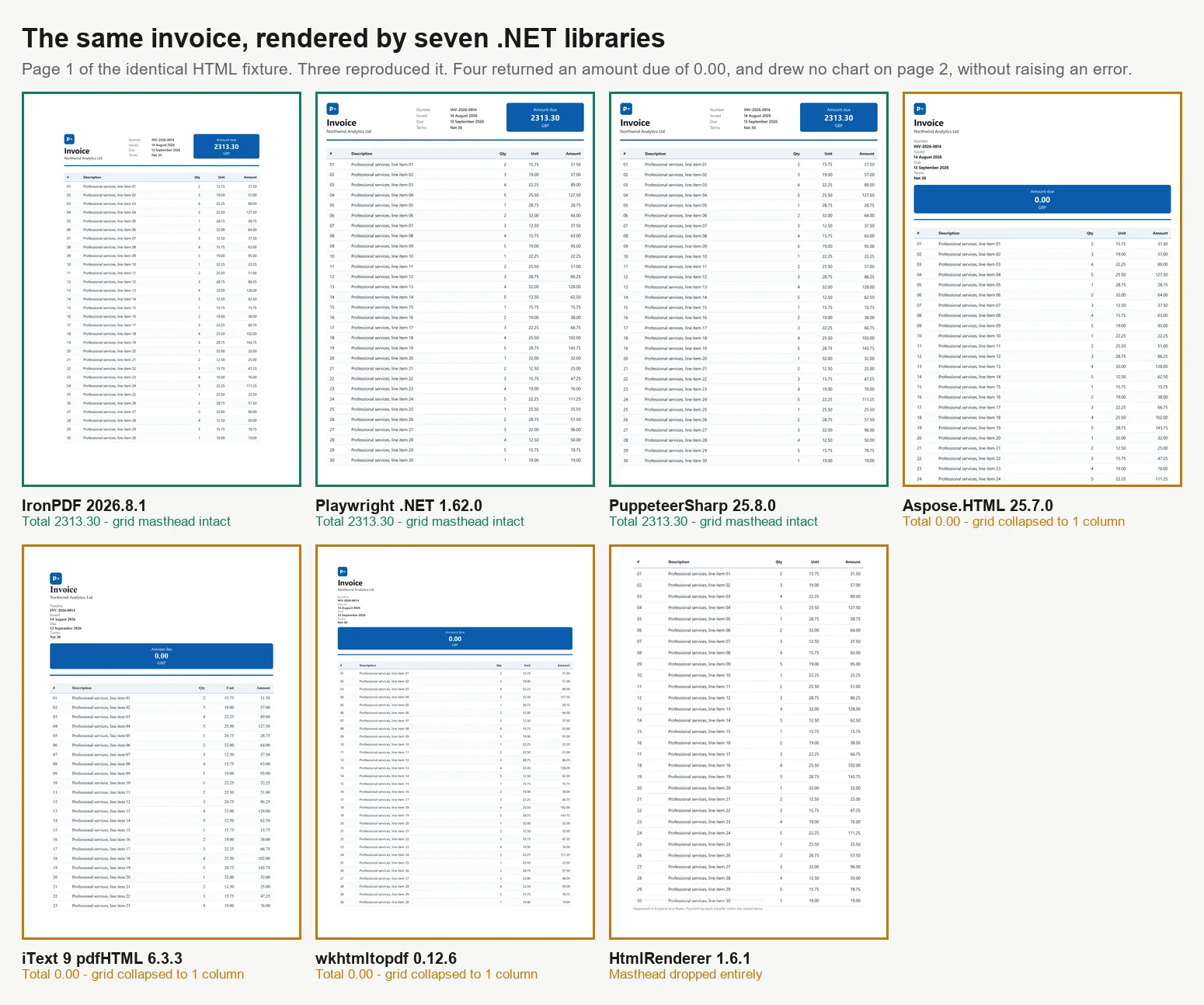The height and width of the screenshot is (1005, 1204).
Task: Click the 'Invoice' heading in the Aspose.HTML page
Action: coord(928,123)
